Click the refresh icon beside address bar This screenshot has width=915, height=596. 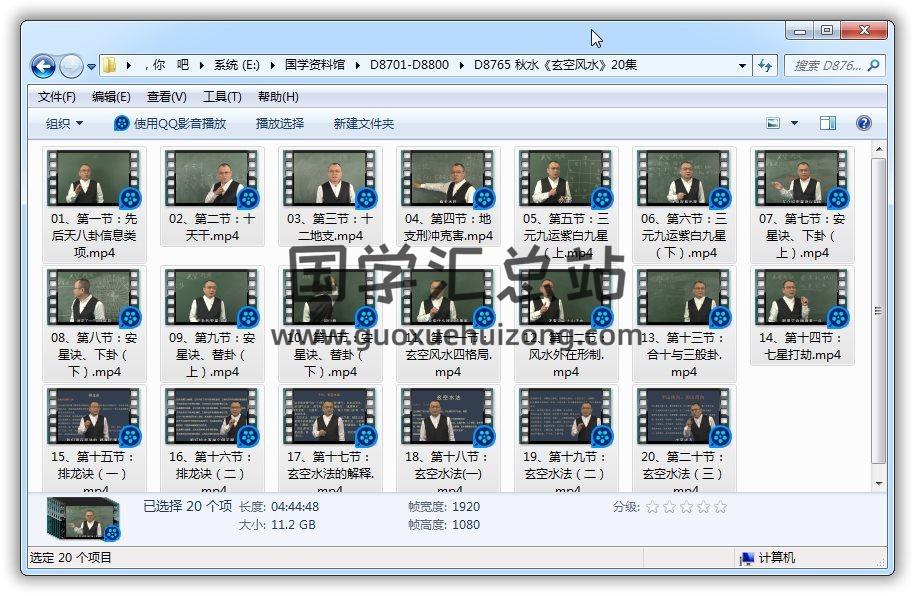[x=765, y=66]
